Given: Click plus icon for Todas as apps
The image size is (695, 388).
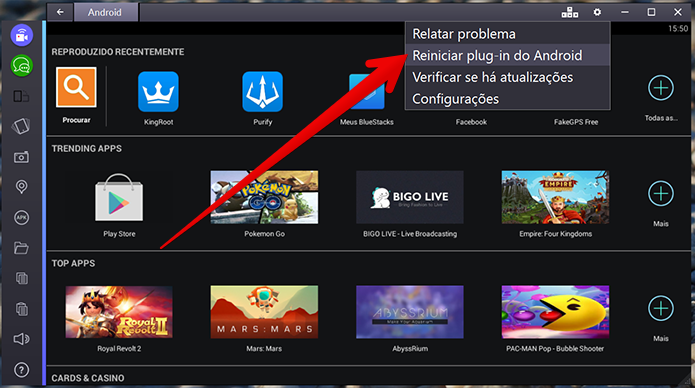Looking at the screenshot, I should coord(661,88).
